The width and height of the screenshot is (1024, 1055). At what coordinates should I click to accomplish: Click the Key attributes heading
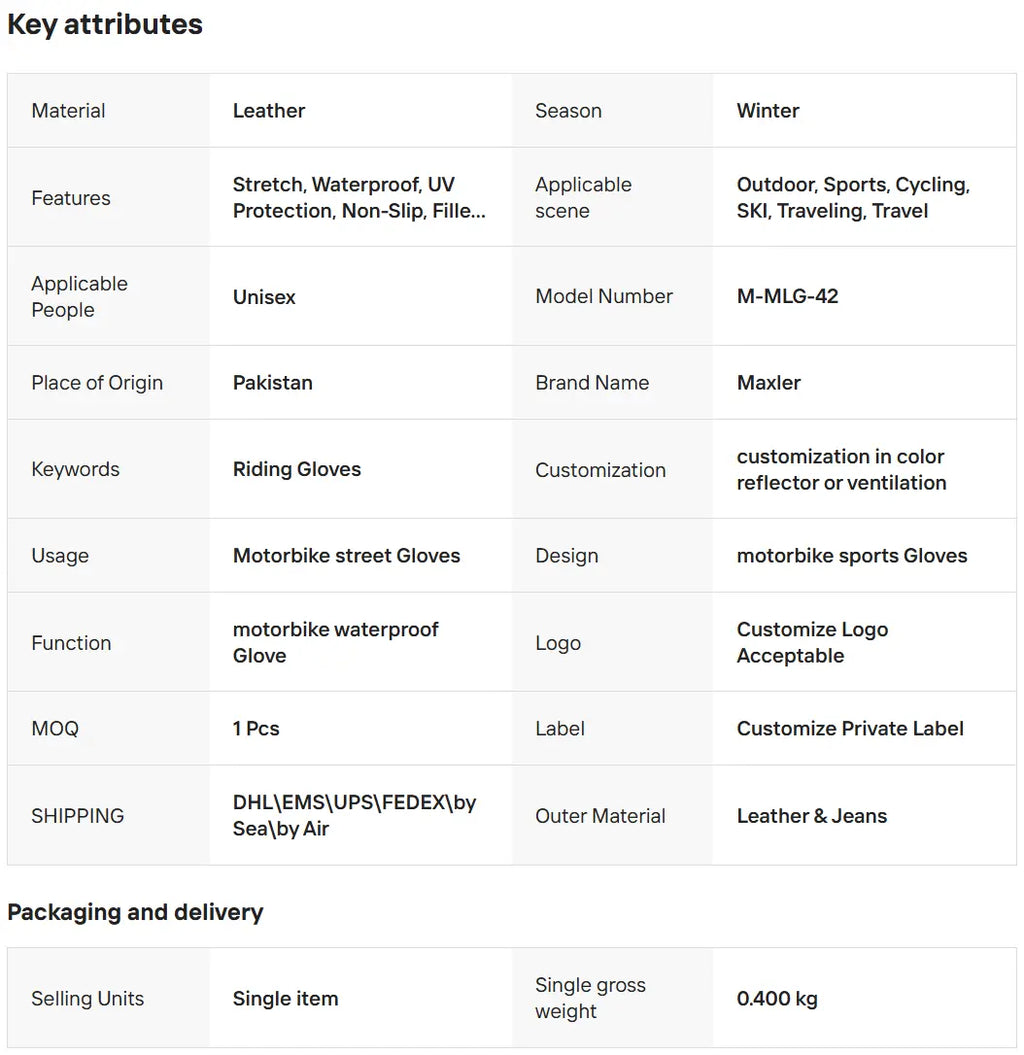tap(105, 25)
